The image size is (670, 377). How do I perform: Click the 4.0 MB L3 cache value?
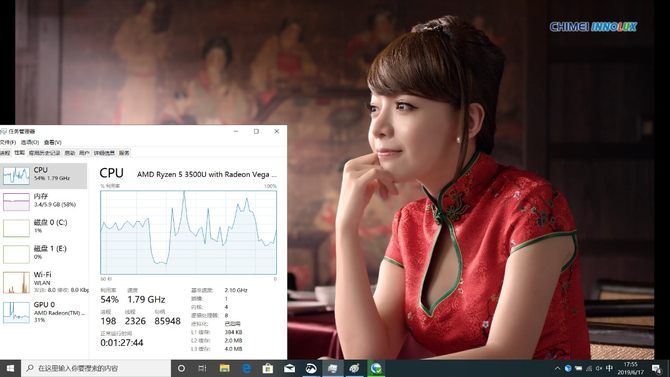pyautogui.click(x=233, y=349)
